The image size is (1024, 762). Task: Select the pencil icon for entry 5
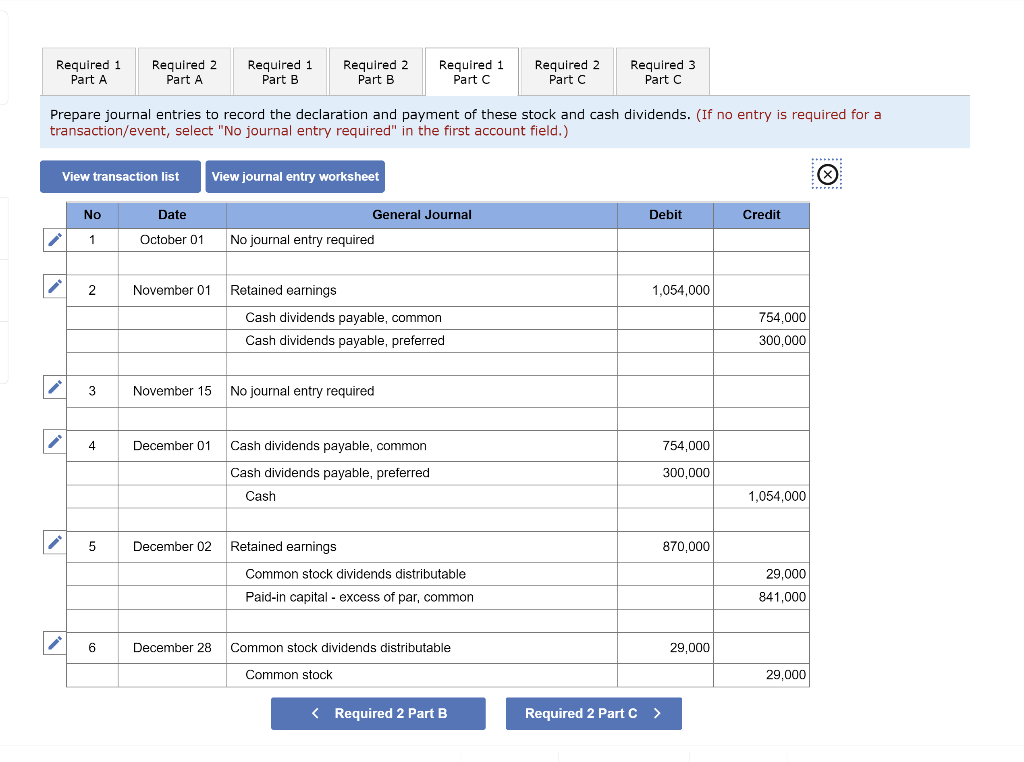[55, 541]
